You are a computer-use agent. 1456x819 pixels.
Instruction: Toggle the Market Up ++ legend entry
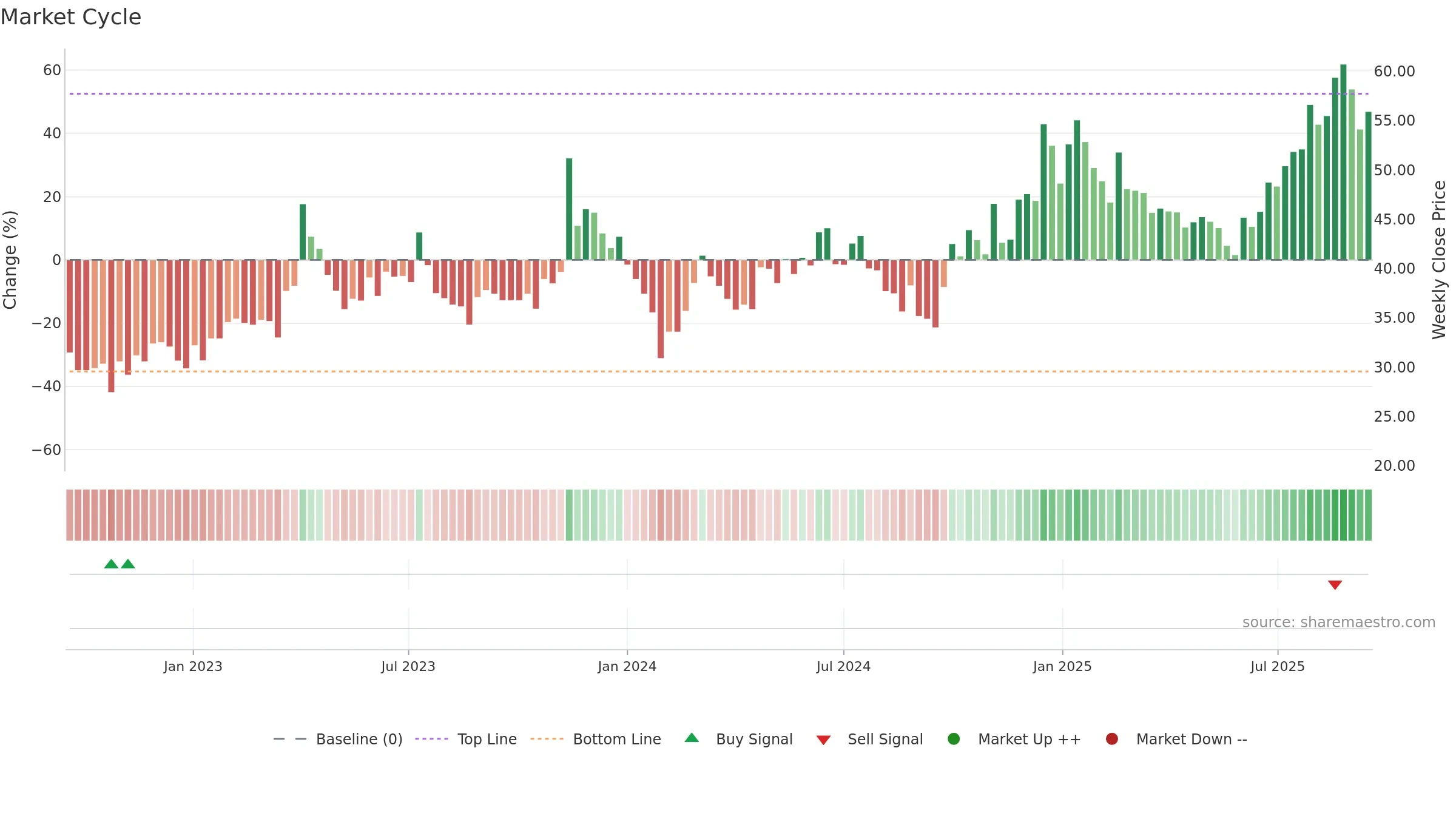pyautogui.click(x=1014, y=739)
